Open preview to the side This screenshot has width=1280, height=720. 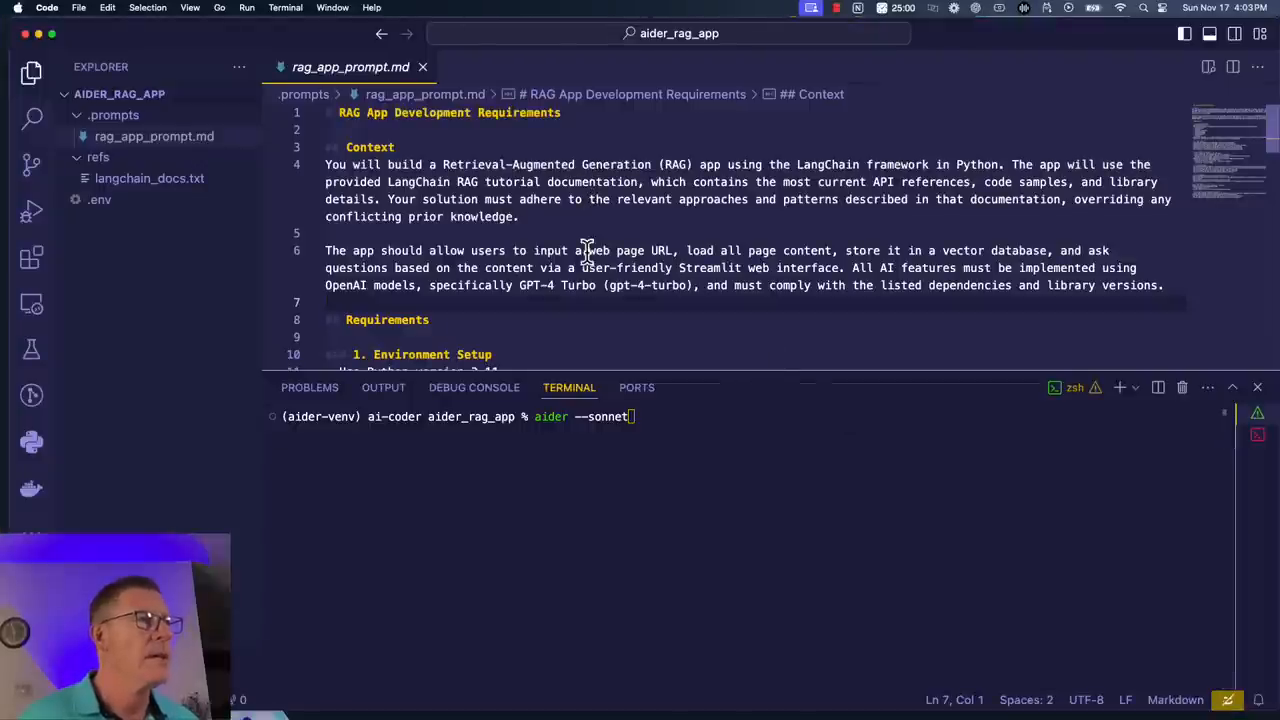point(1208,67)
